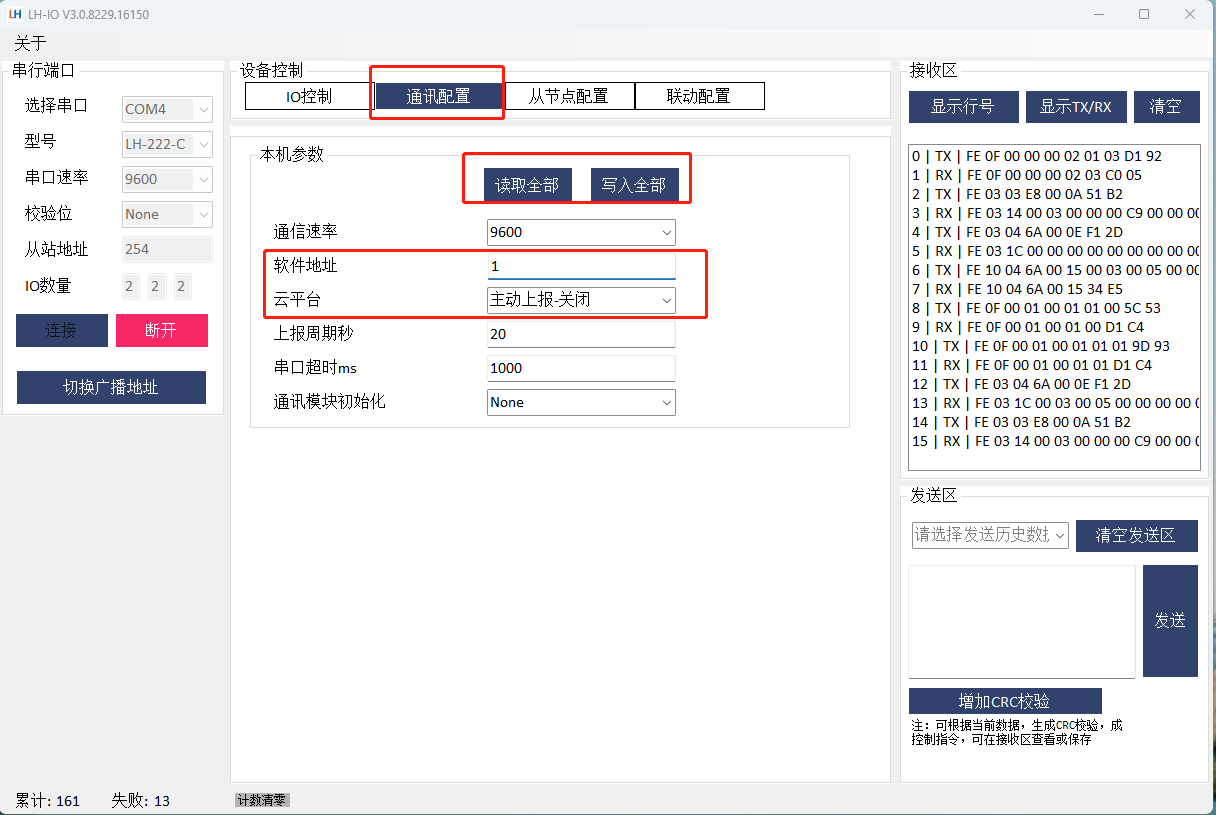The image size is (1216, 815).
Task: Toggle 显示TX/RX in receive area
Action: point(1075,107)
